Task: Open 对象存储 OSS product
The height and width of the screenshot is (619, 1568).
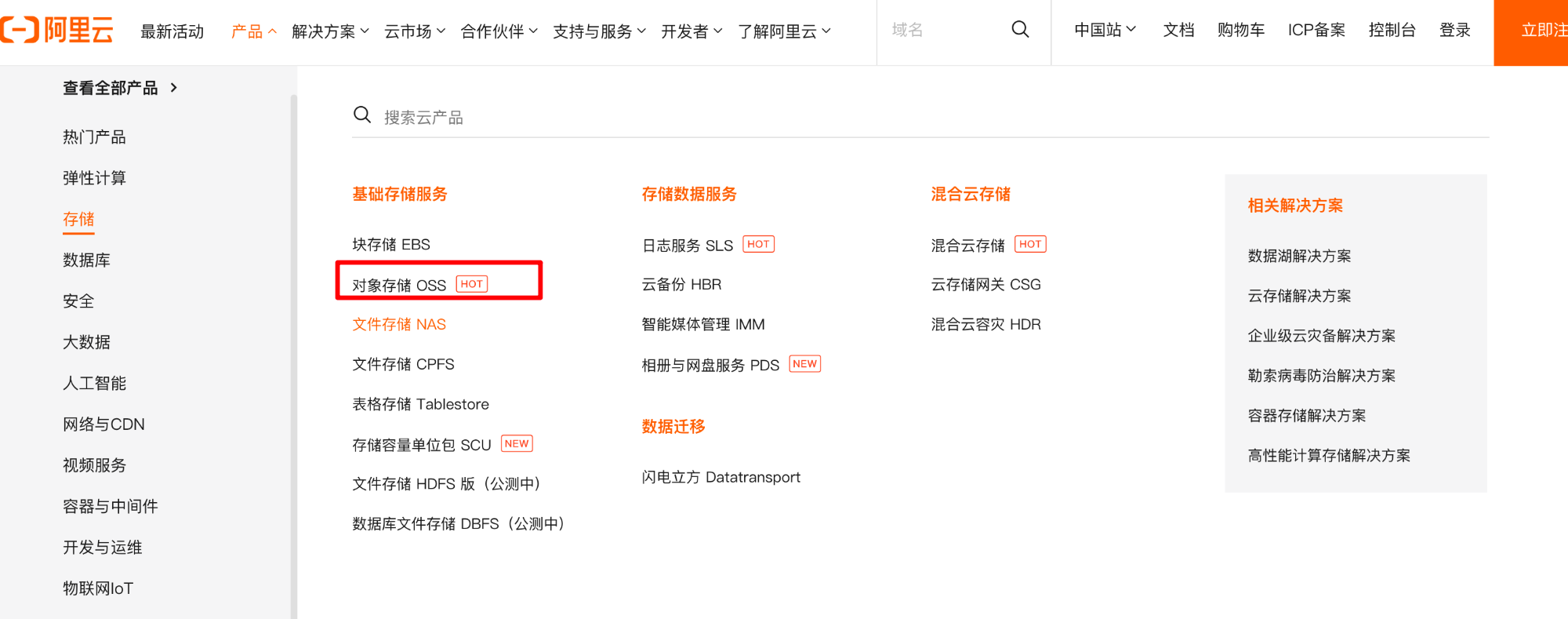Action: coord(399,285)
